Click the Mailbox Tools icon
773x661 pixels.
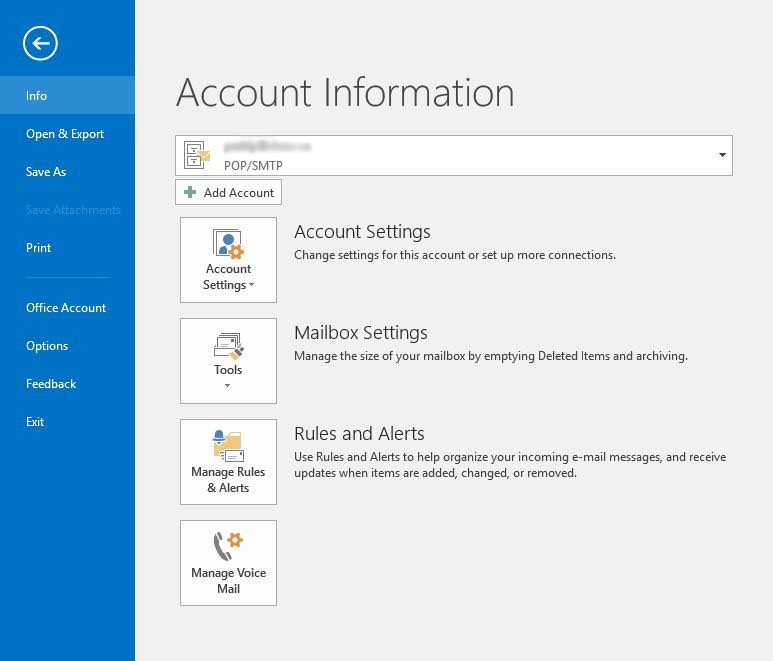[x=228, y=346]
